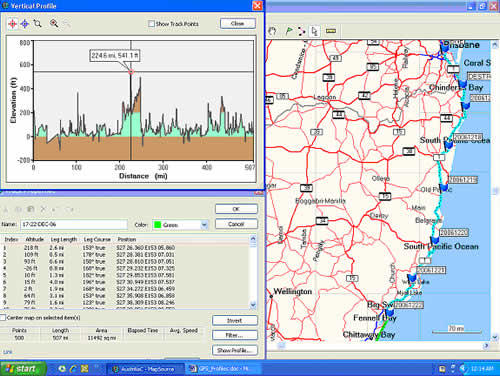Click the zoom in magnifier in Vertical Profile
The image size is (500, 376).
point(54,23)
